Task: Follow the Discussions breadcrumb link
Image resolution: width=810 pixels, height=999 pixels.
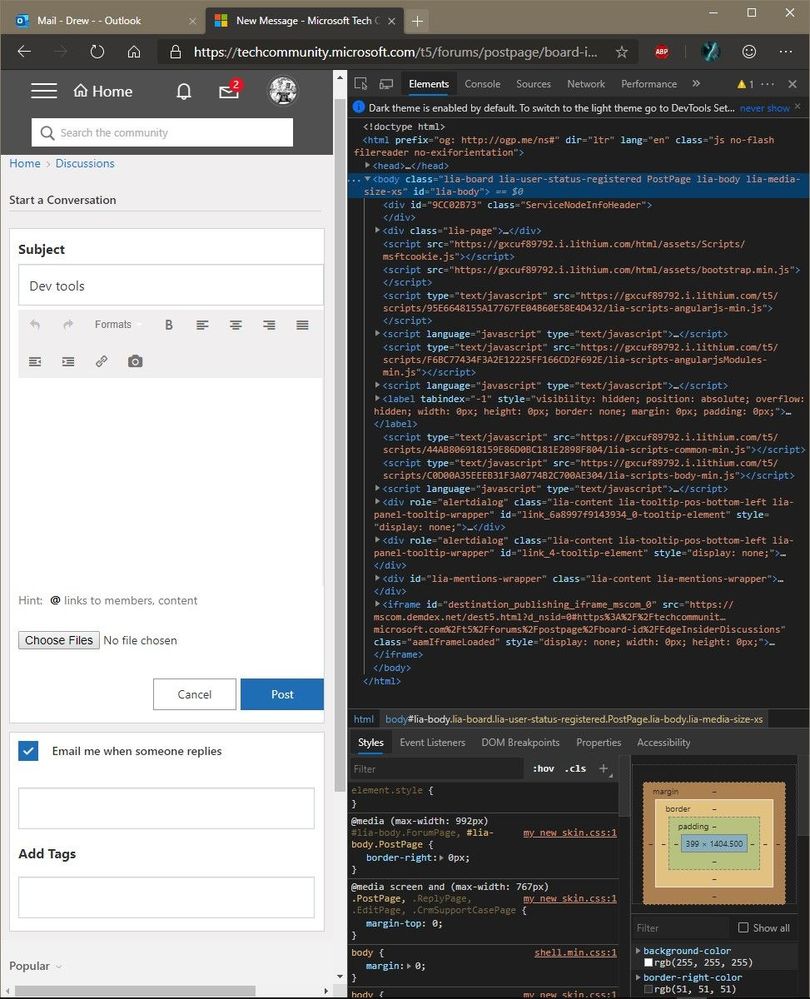Action: [x=85, y=163]
